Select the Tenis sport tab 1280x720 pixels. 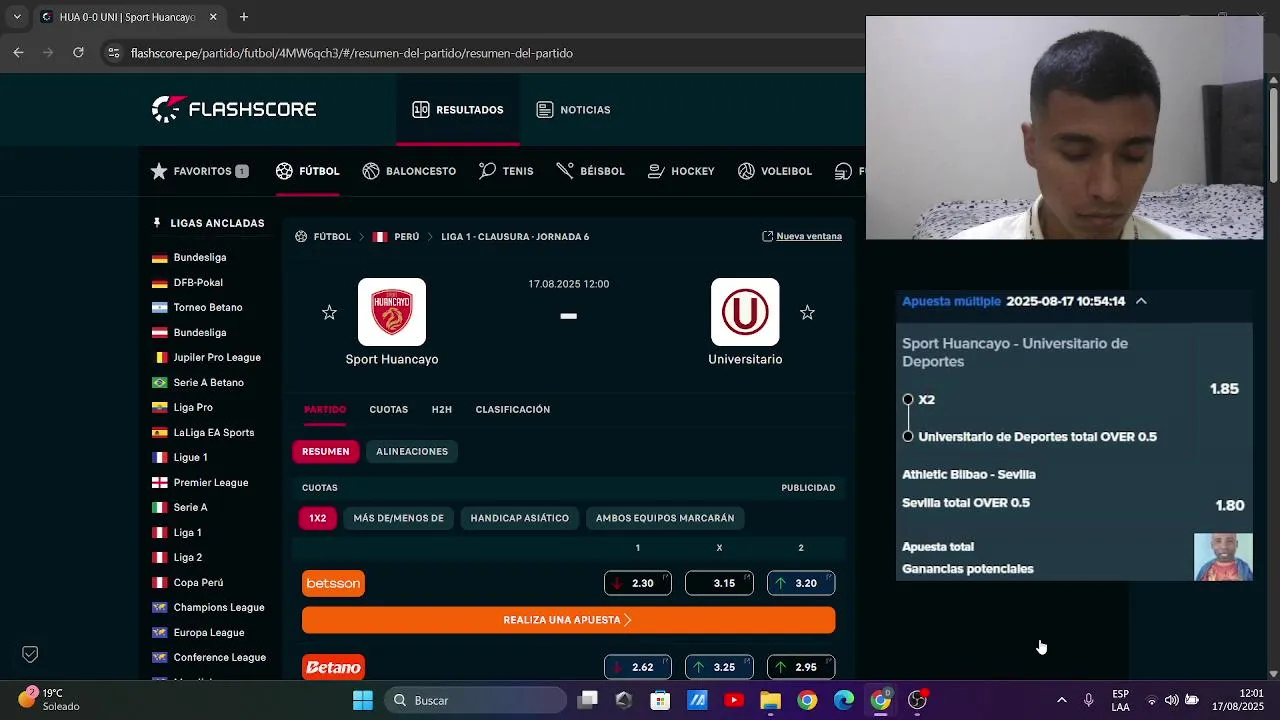click(x=506, y=171)
